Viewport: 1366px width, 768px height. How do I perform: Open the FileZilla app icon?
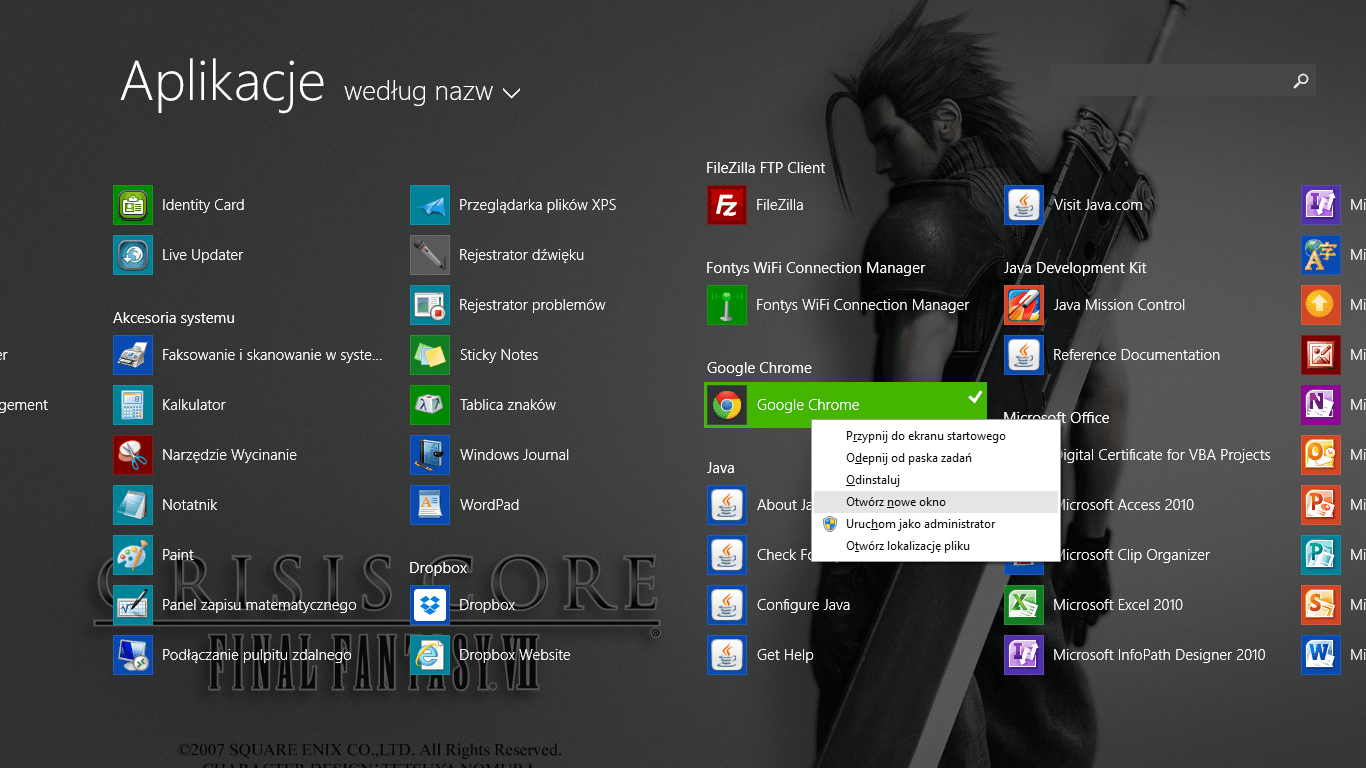[x=727, y=205]
